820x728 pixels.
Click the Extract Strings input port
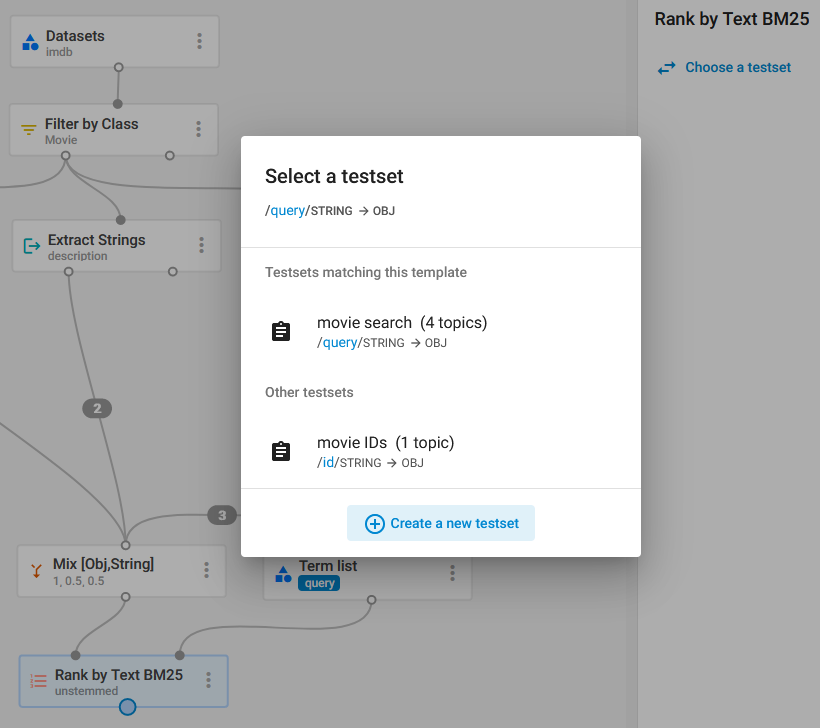coord(121,220)
